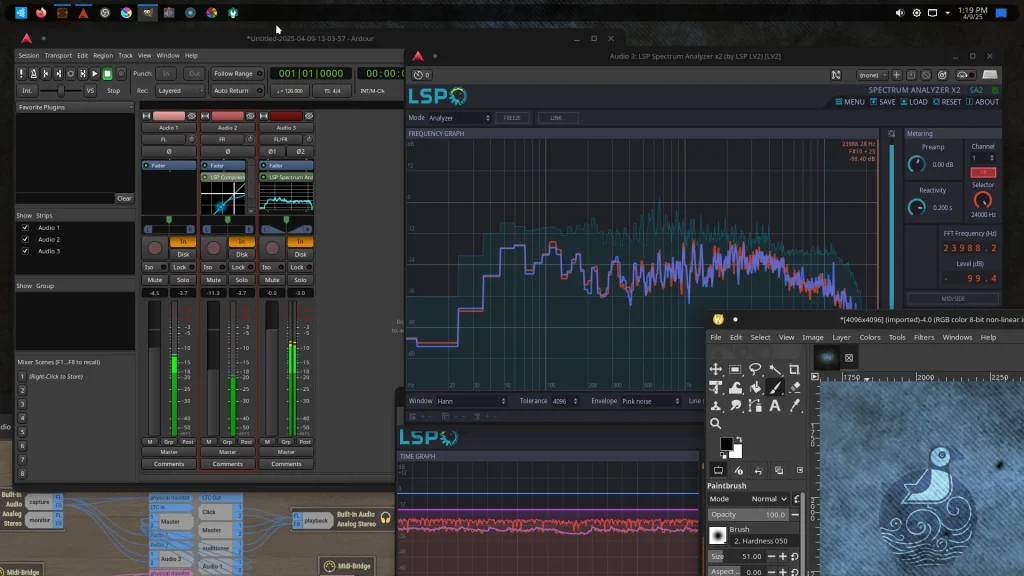Click the image thumbnail above GIMP toolbox
The height and width of the screenshot is (576, 1024).
click(828, 356)
